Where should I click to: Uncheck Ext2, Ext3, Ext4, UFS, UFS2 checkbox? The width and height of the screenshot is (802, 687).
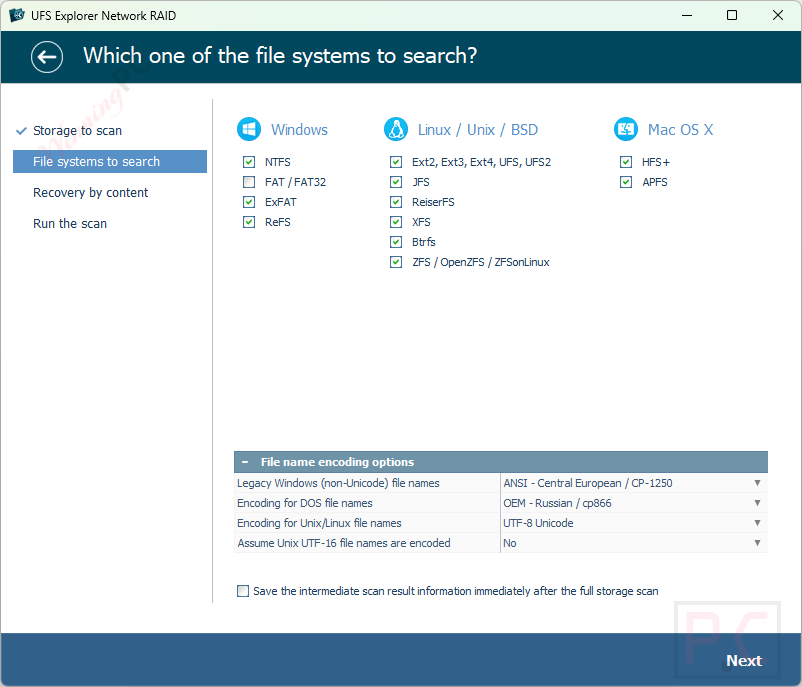click(x=396, y=162)
